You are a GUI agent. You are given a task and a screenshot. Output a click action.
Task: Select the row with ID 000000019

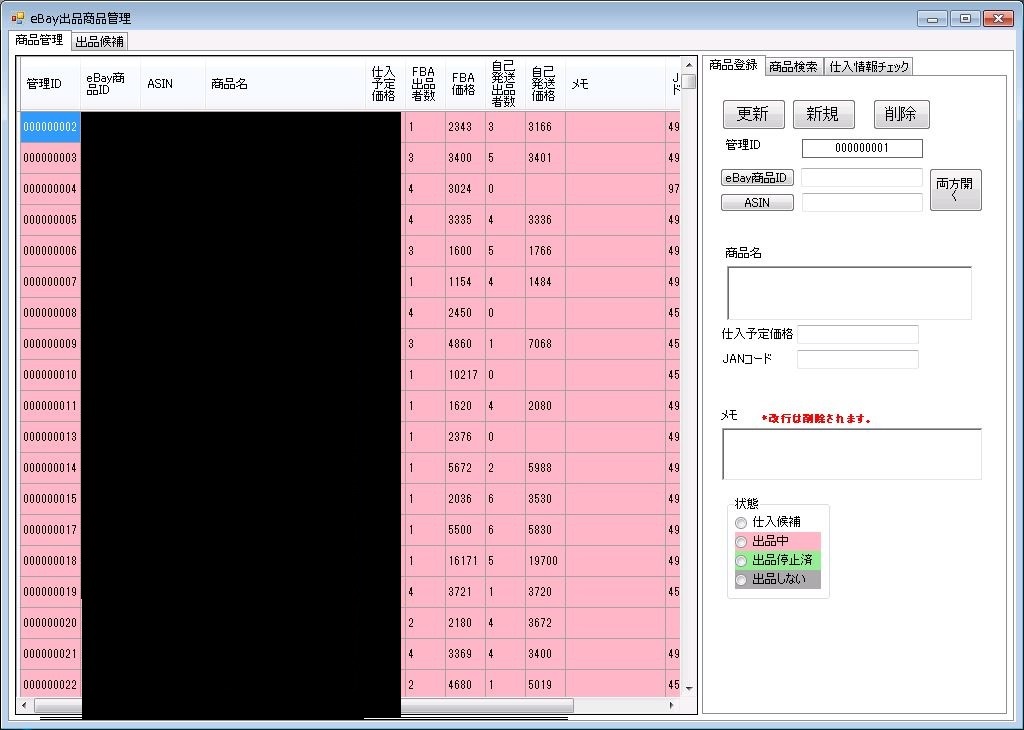click(350, 592)
